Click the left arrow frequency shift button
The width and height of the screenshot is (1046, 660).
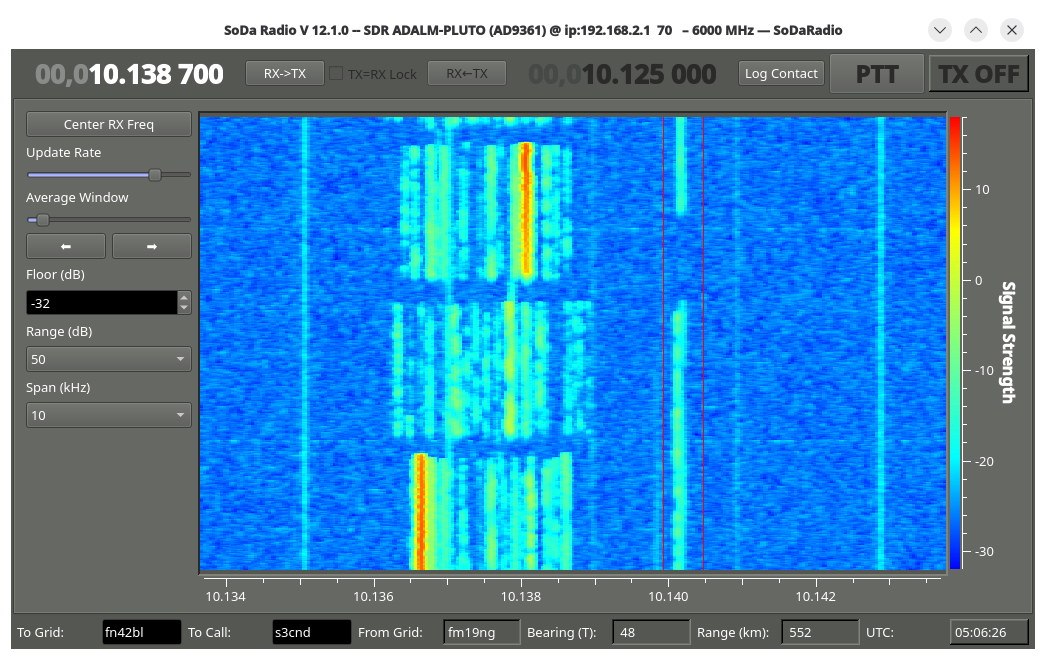pyautogui.click(x=65, y=246)
